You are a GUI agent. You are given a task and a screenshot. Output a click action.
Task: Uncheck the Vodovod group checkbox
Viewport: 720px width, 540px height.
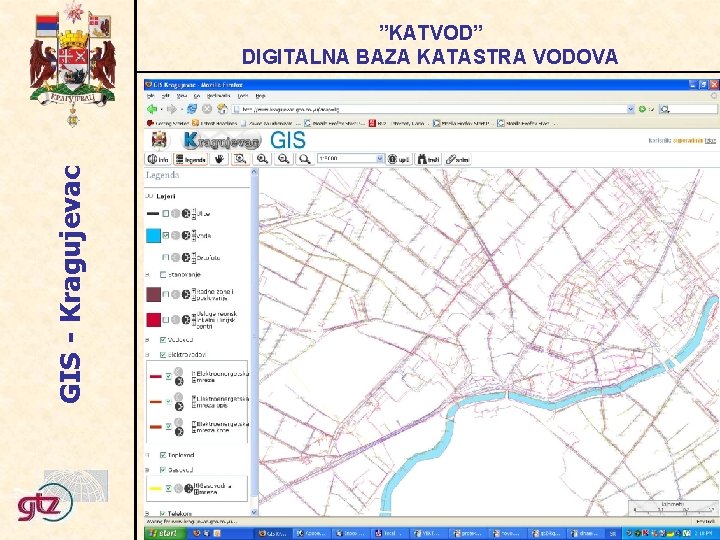coord(163,340)
